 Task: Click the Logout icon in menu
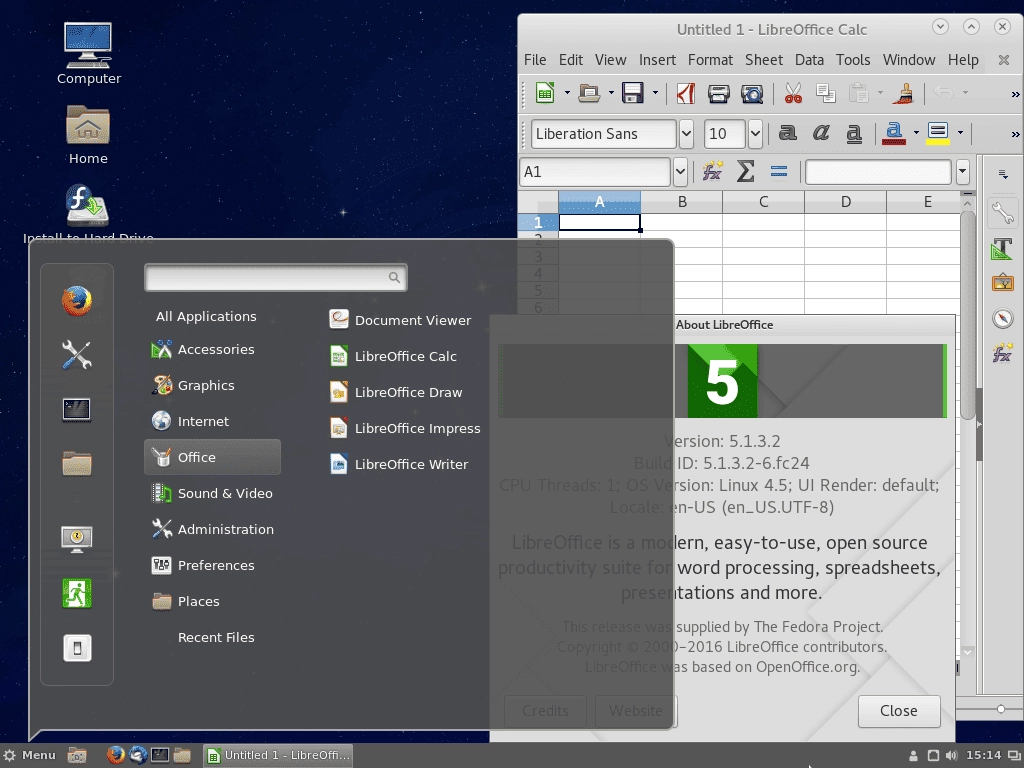pyautogui.click(x=77, y=594)
